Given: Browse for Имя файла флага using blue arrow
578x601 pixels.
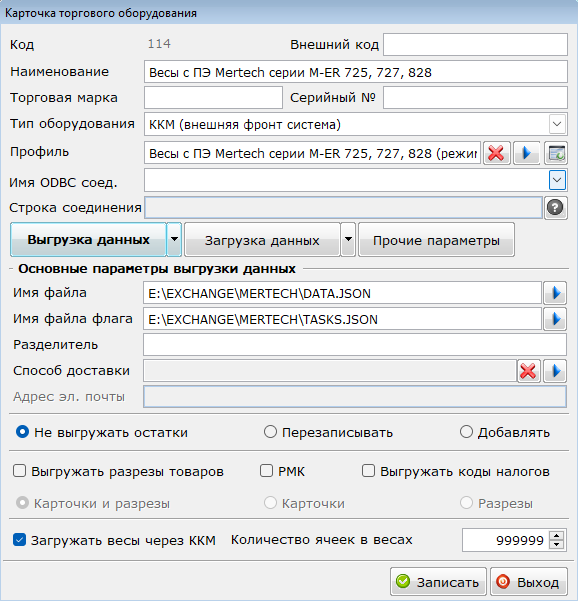Looking at the screenshot, I should tap(555, 319).
